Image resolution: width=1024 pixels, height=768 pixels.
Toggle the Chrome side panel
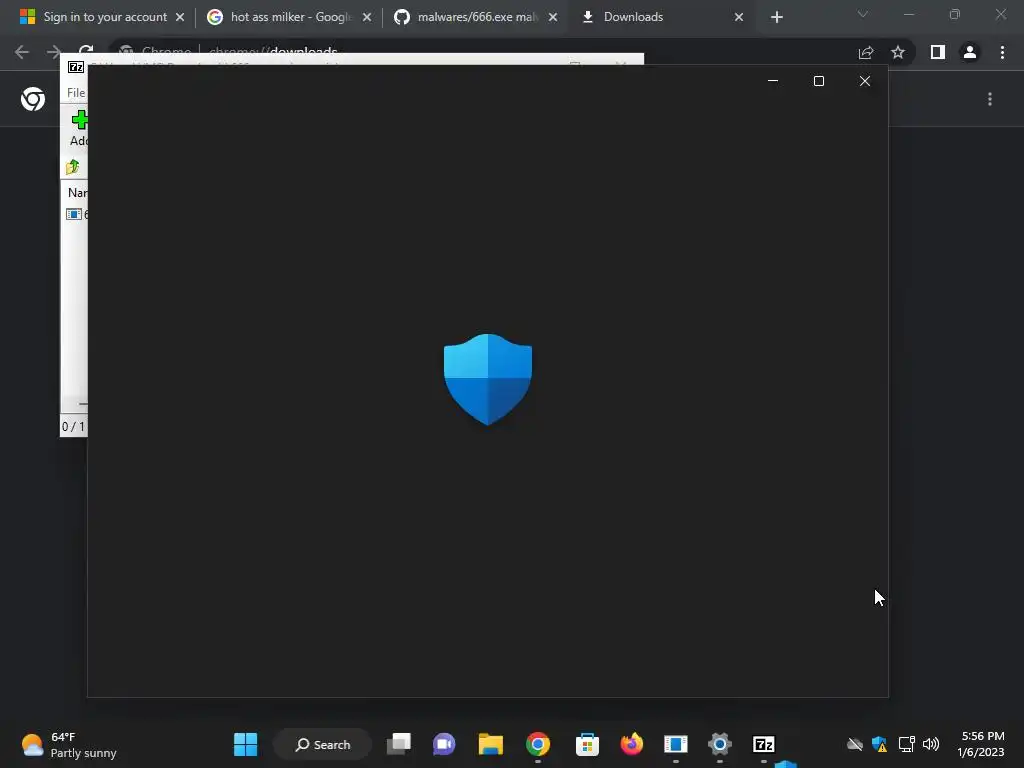tap(938, 52)
